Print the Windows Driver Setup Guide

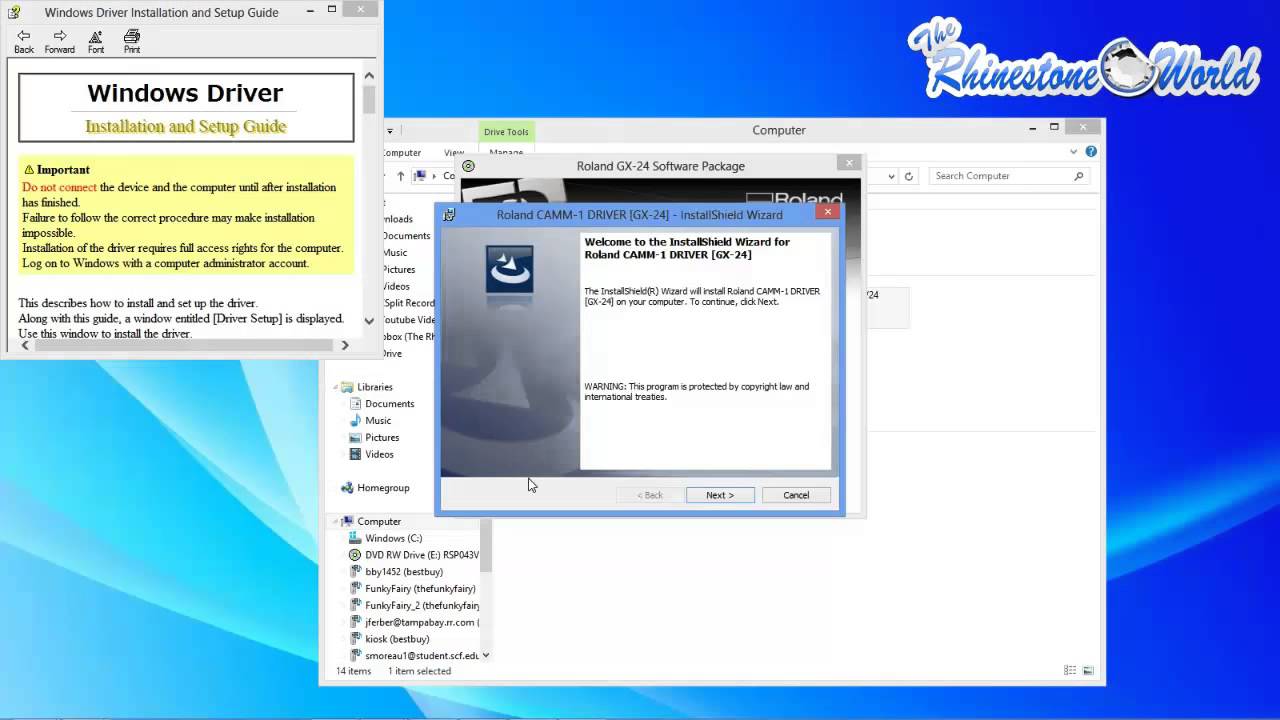[x=132, y=41]
